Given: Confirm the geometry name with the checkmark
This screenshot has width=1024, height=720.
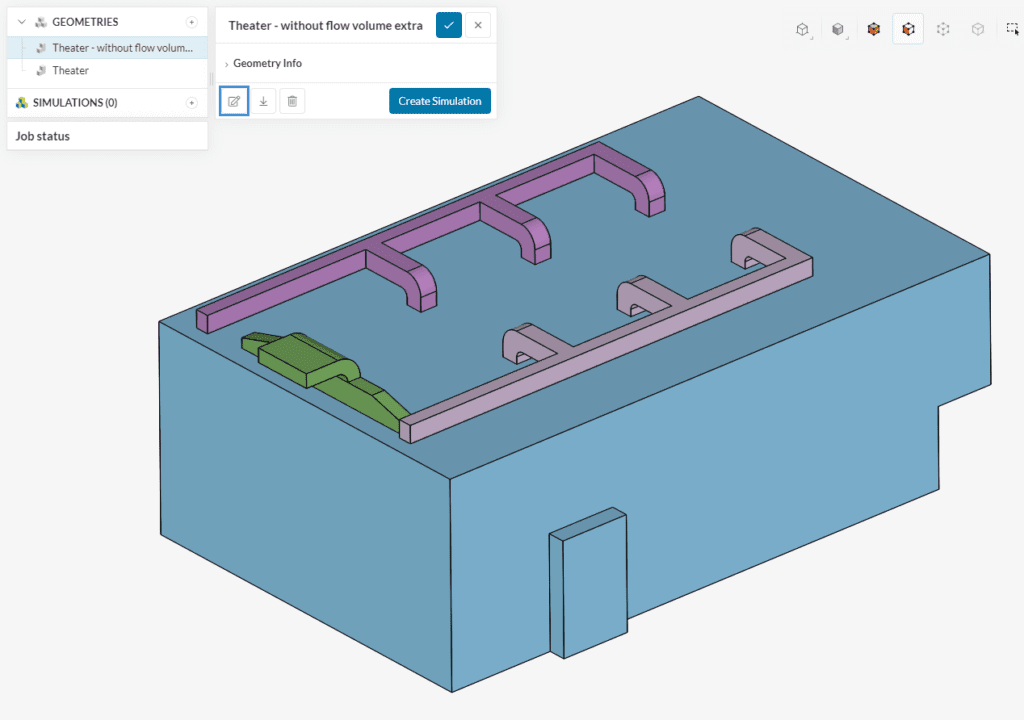Looking at the screenshot, I should coord(449,26).
